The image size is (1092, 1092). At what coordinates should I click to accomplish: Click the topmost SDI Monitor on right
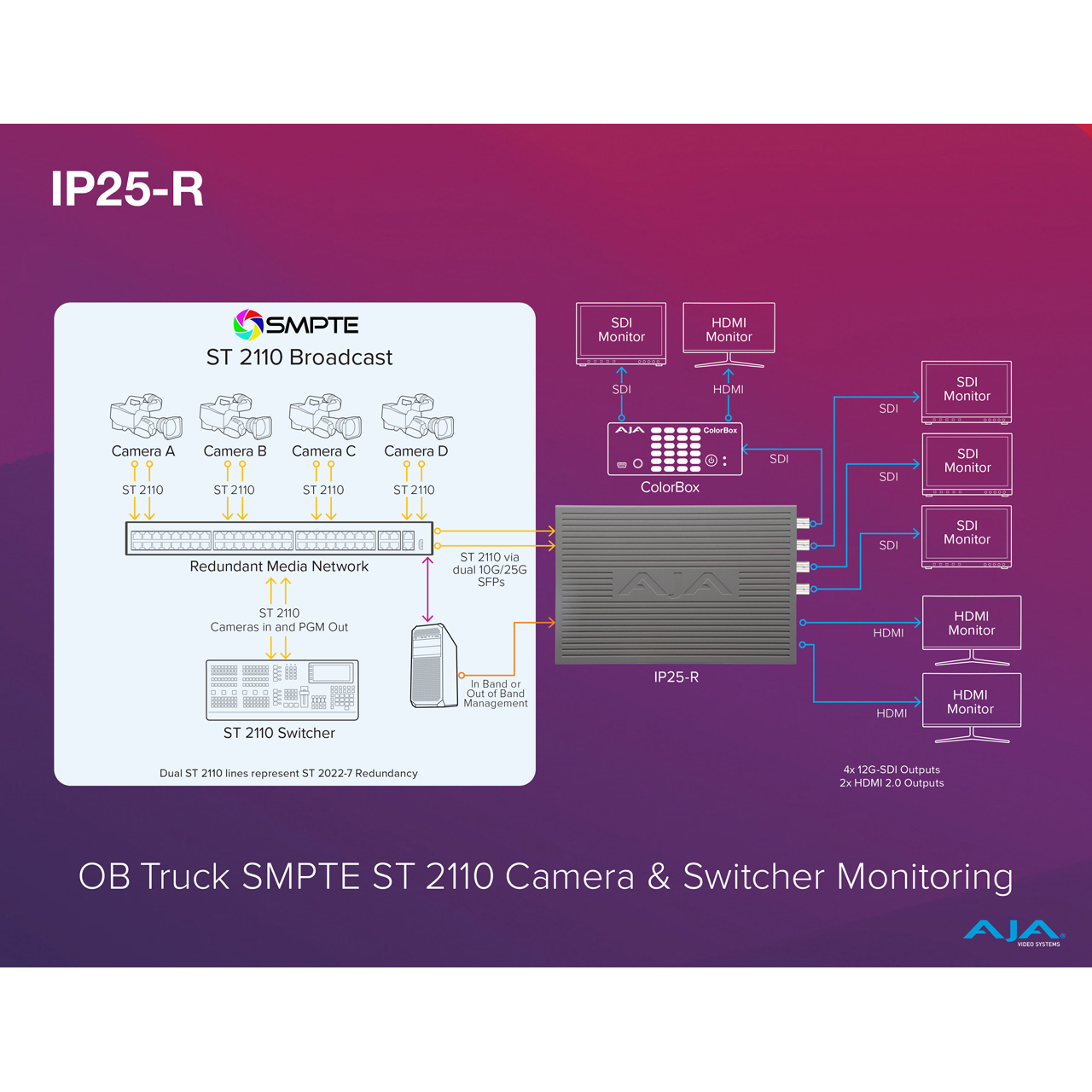(x=967, y=392)
